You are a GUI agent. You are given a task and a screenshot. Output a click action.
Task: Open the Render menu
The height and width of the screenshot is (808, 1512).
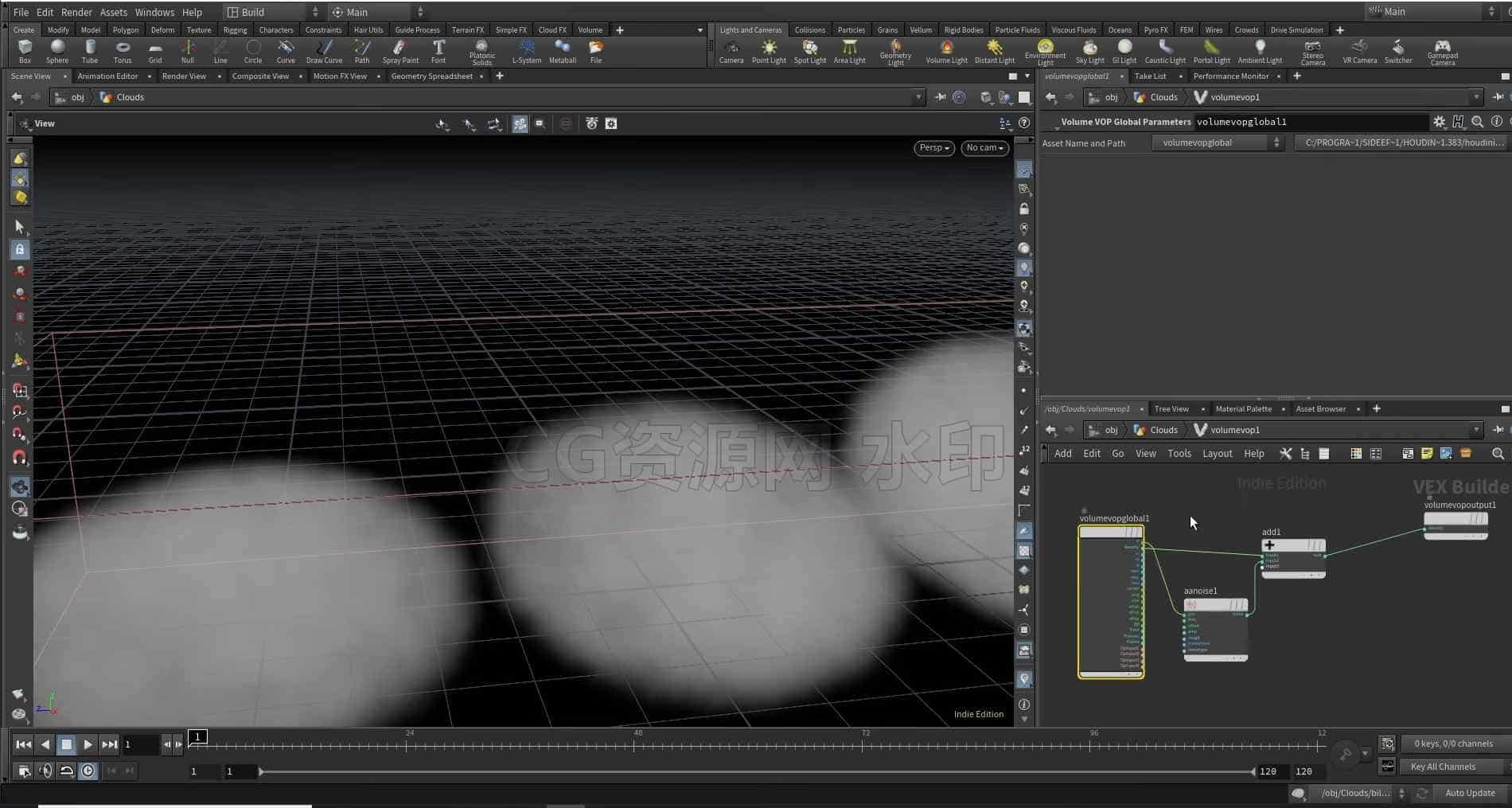click(x=76, y=12)
